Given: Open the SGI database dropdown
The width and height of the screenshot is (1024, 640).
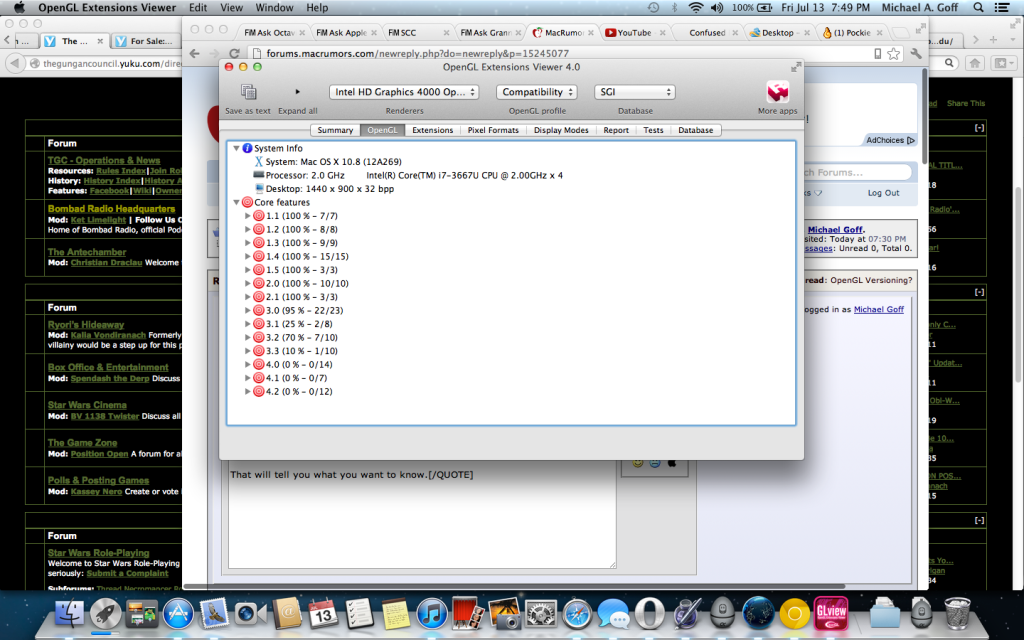Looking at the screenshot, I should (634, 92).
